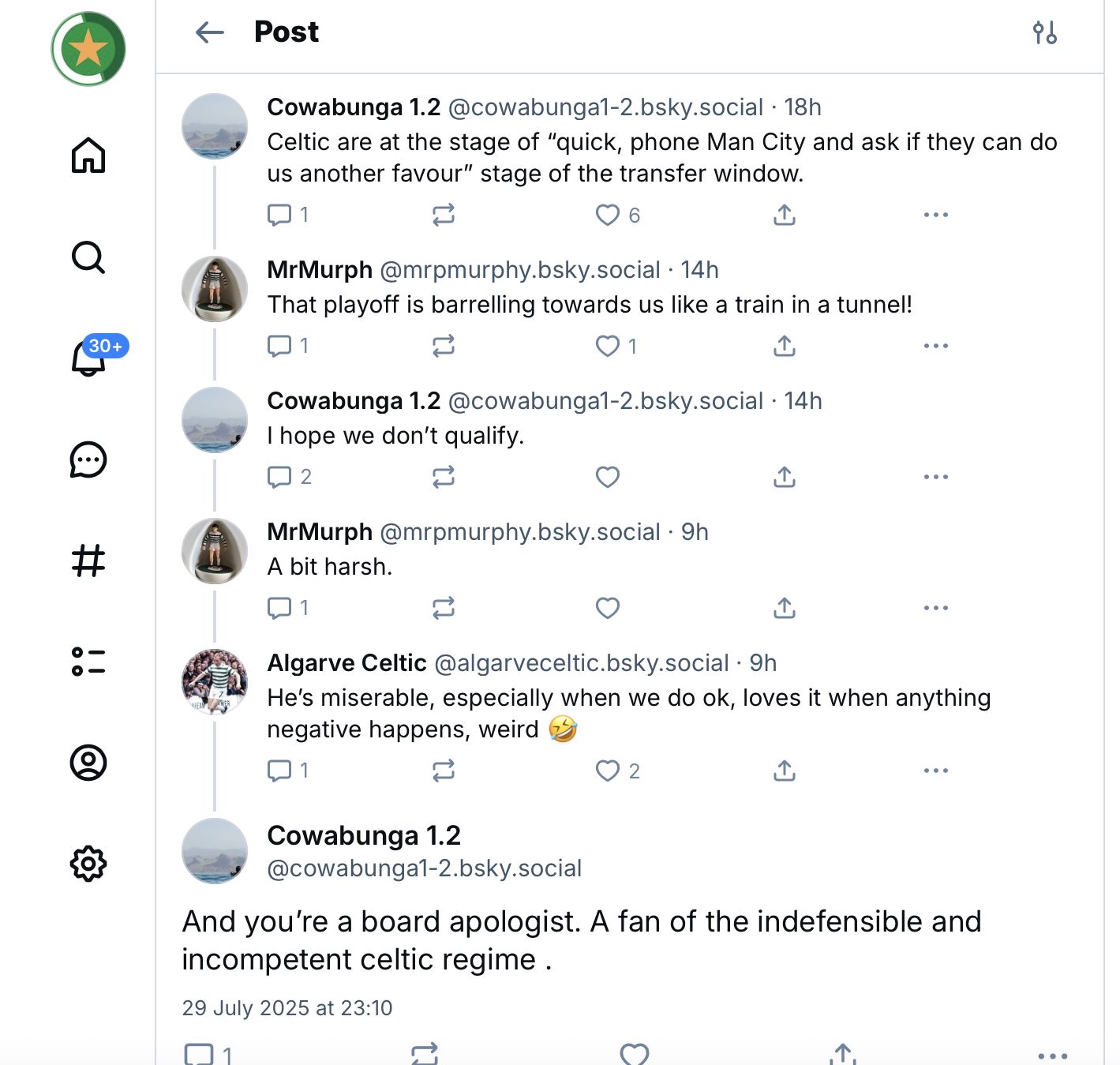The width and height of the screenshot is (1120, 1065).
Task: Open more options on the first Cowabunga post
Action: tap(935, 215)
